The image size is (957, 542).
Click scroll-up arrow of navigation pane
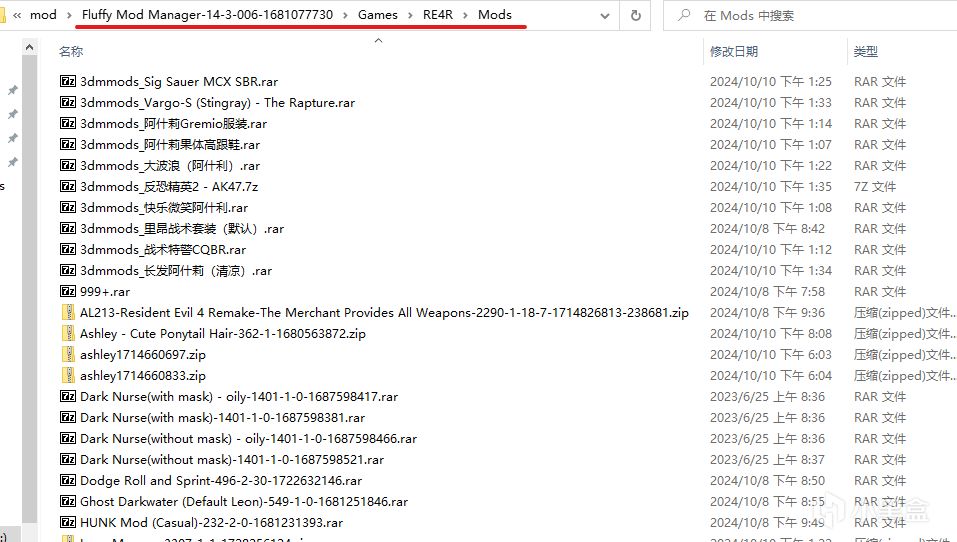click(x=29, y=47)
